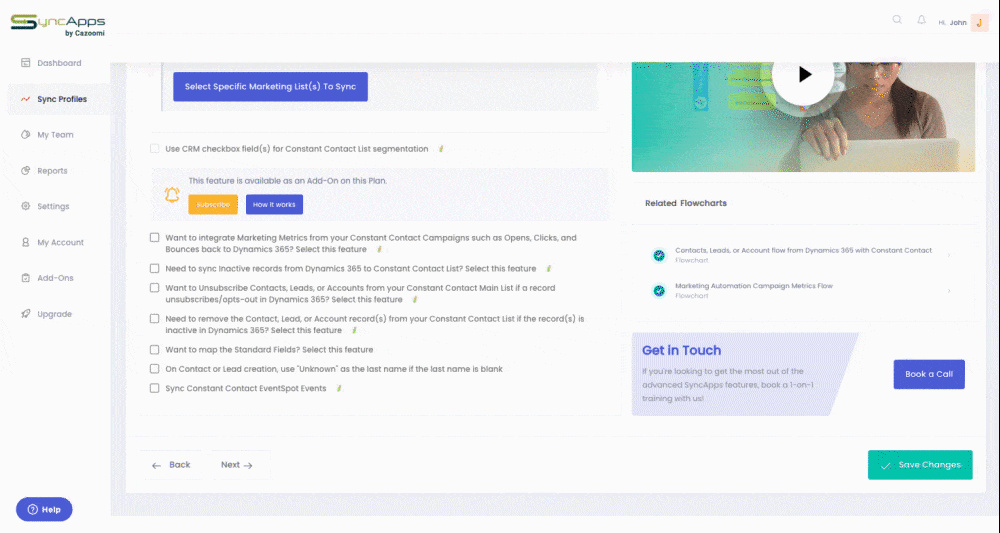Play the tutorial video

coord(803,75)
